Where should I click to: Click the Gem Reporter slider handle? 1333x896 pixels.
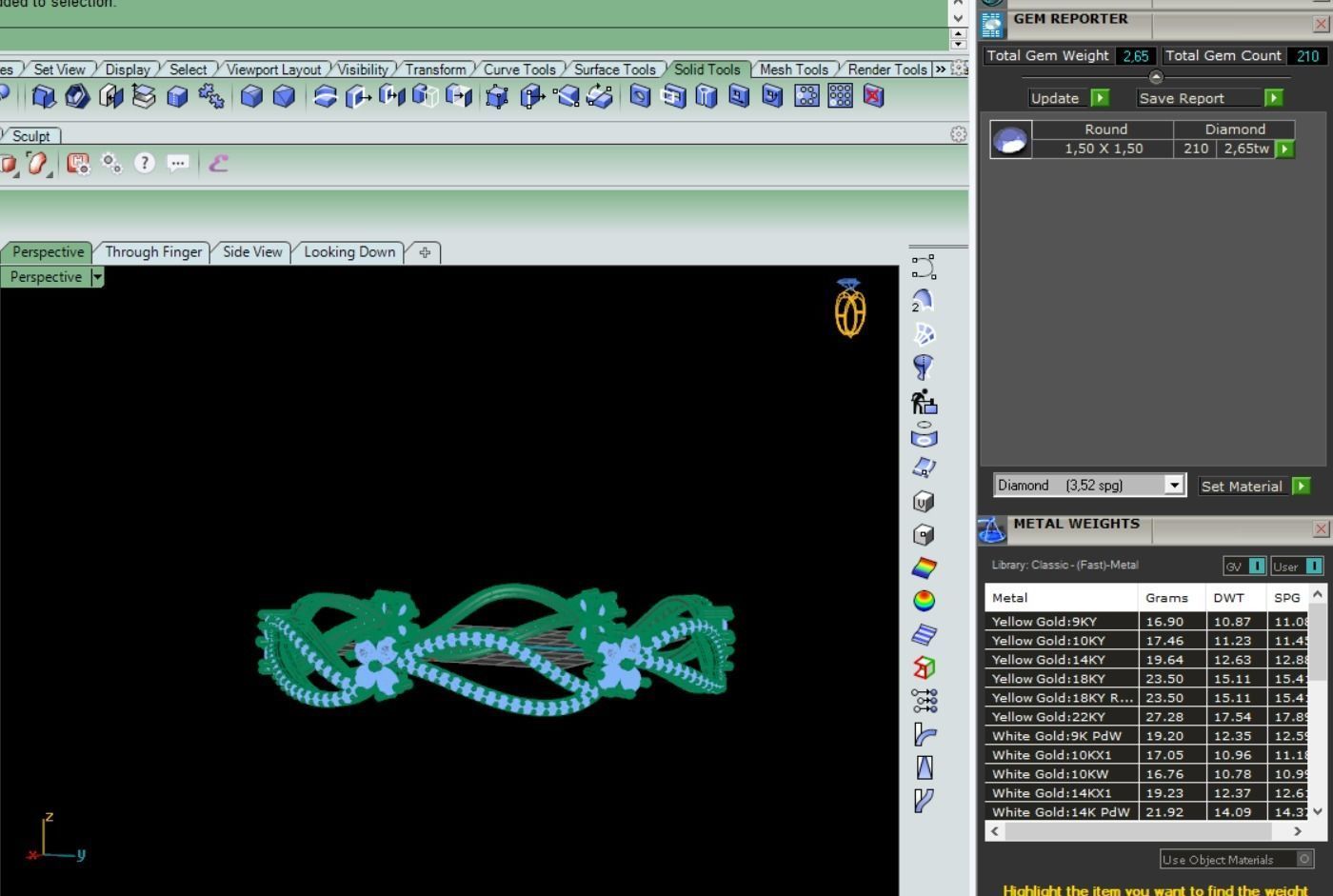pyautogui.click(x=1156, y=77)
